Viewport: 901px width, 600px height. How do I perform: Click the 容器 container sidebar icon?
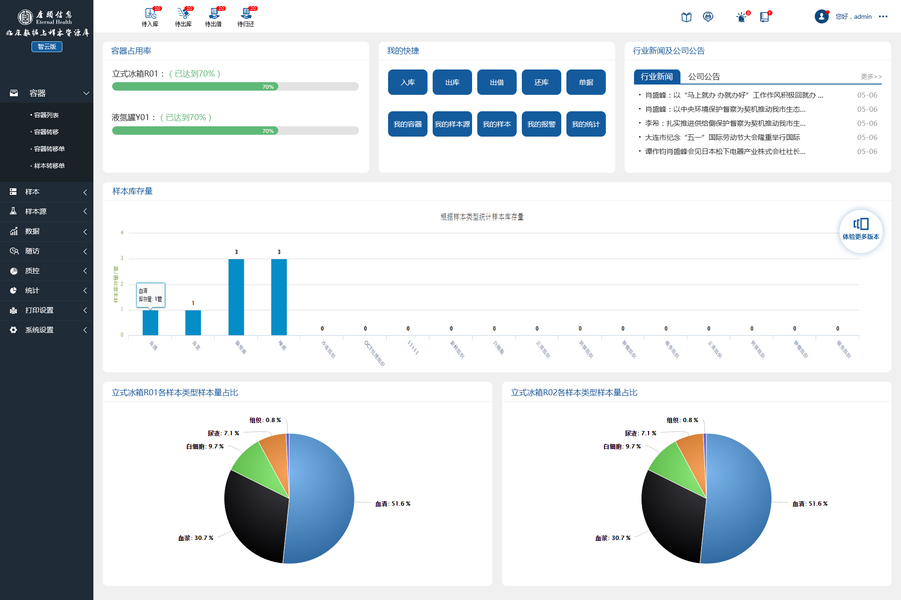click(14, 93)
